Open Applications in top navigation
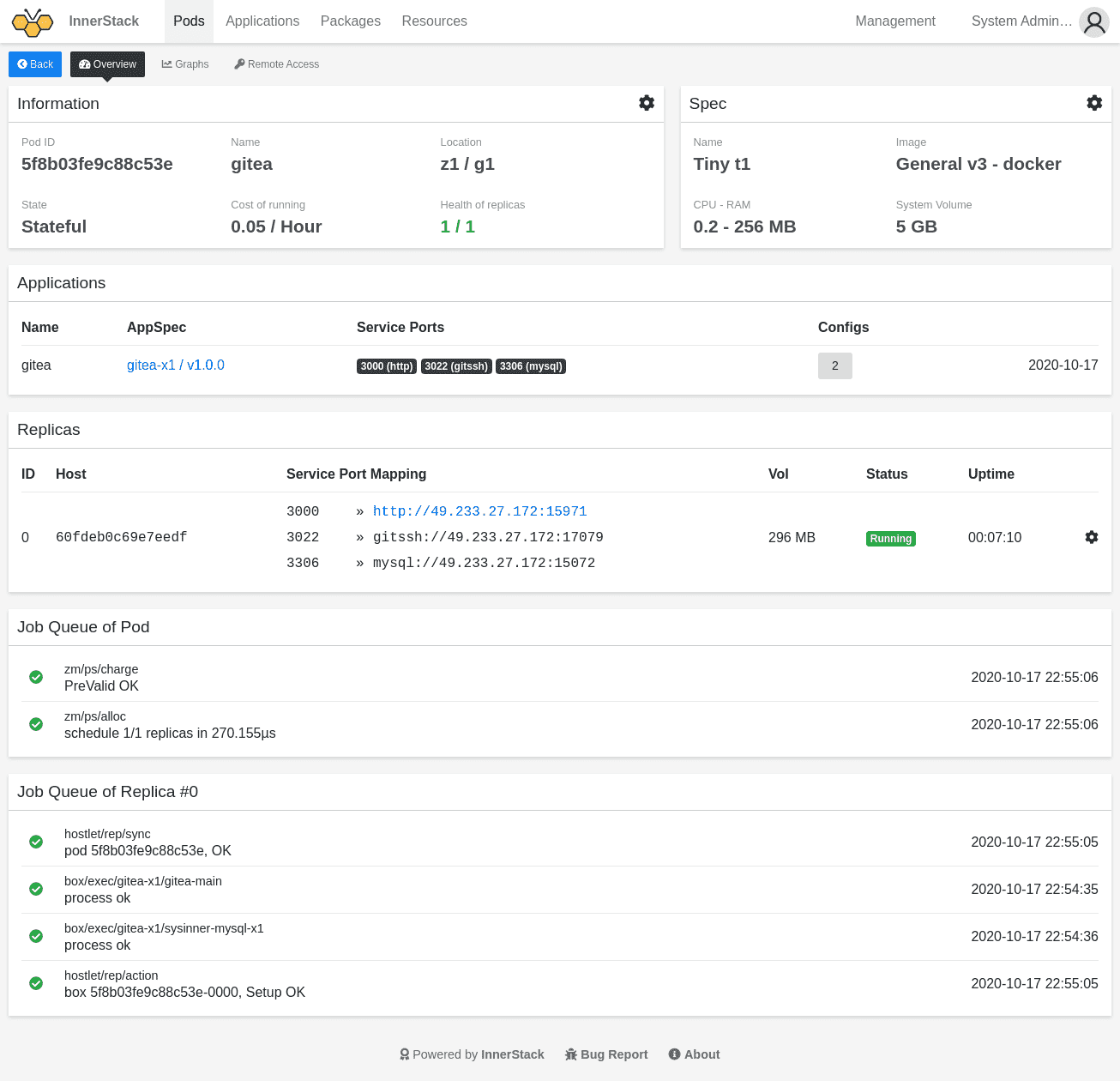The image size is (1120, 1081). (262, 21)
